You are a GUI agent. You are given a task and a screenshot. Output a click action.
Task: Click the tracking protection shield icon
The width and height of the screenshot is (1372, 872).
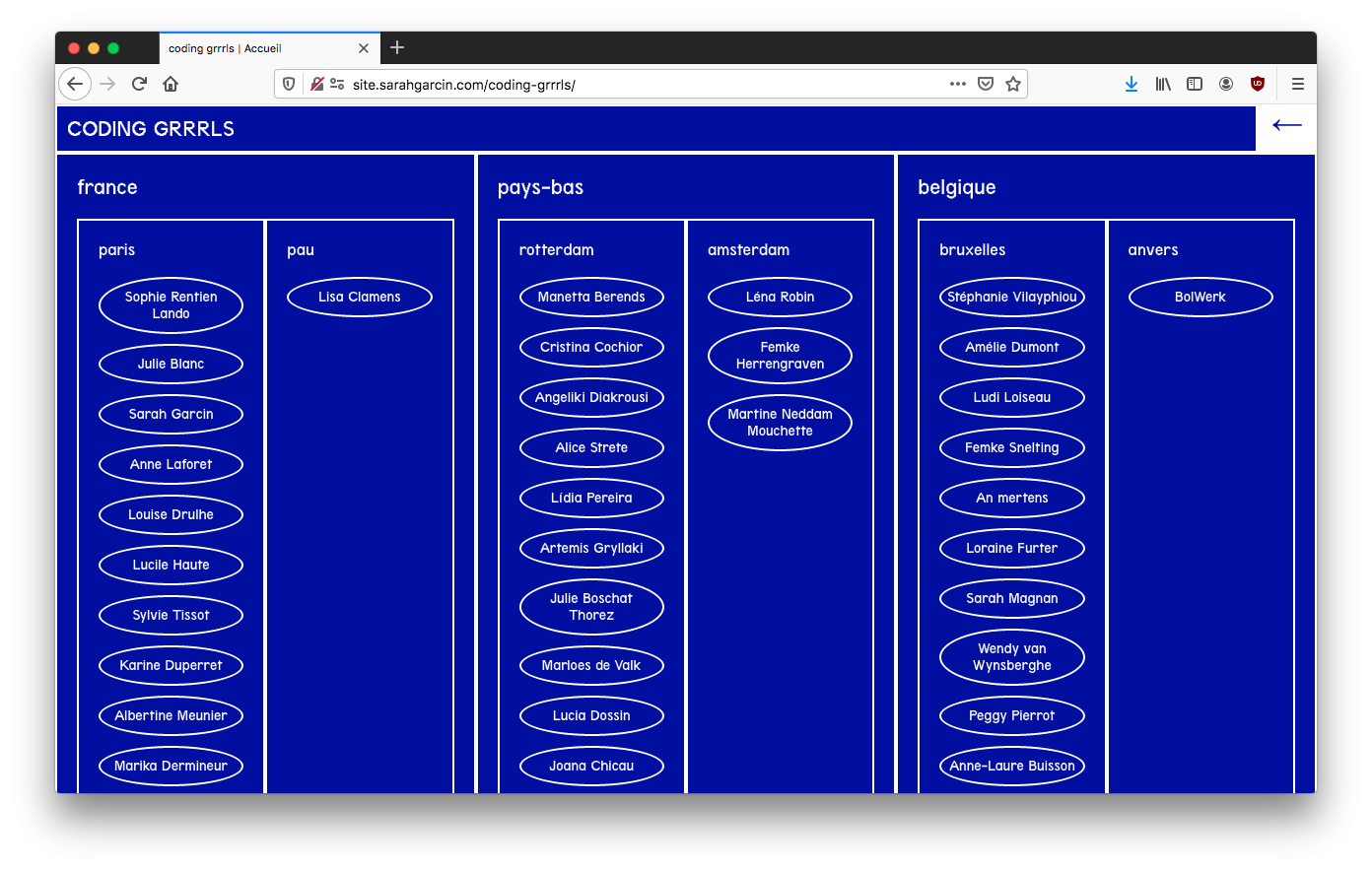click(289, 84)
